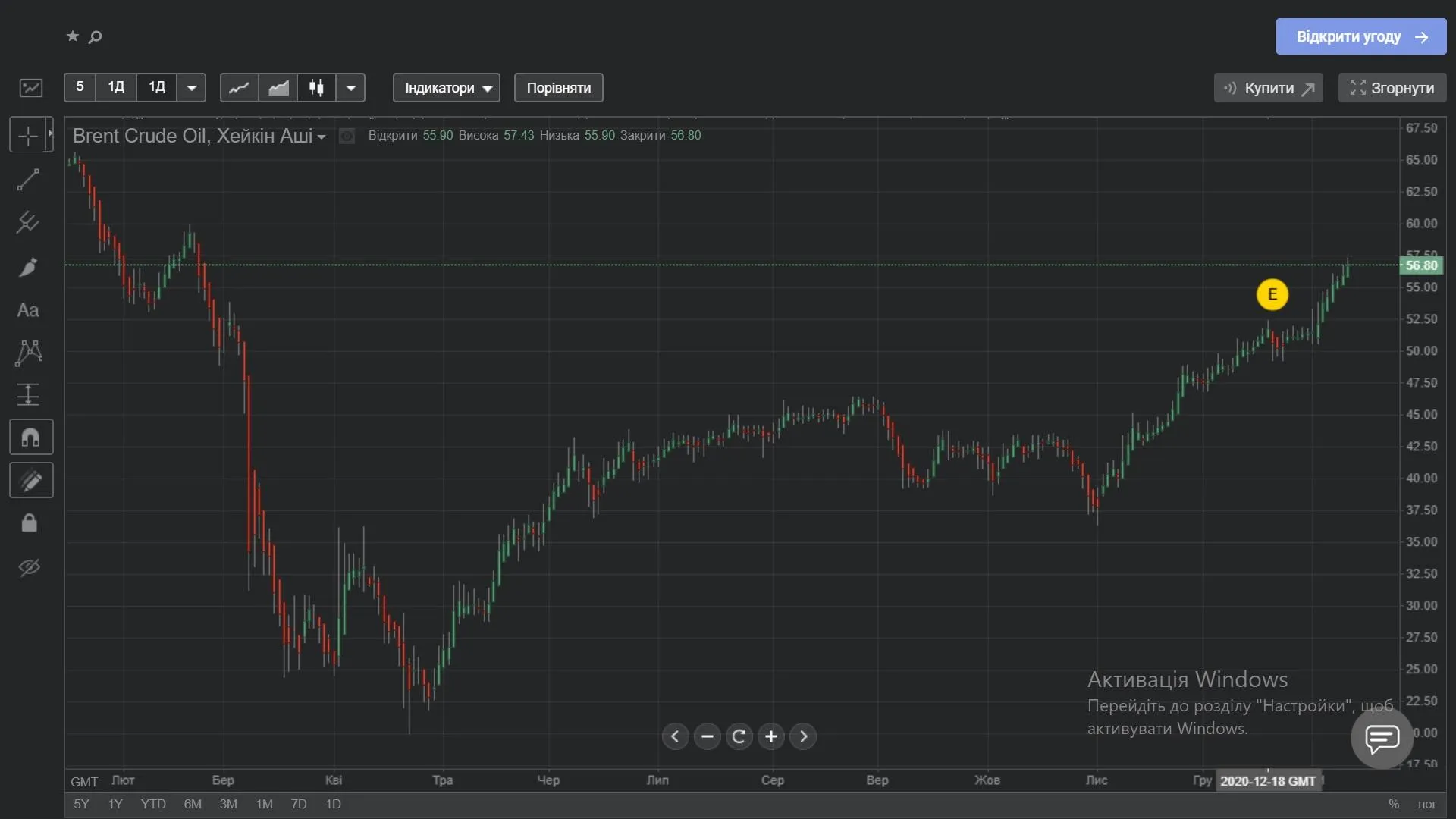
Task: Reset the chart view with the refresh button
Action: [739, 736]
